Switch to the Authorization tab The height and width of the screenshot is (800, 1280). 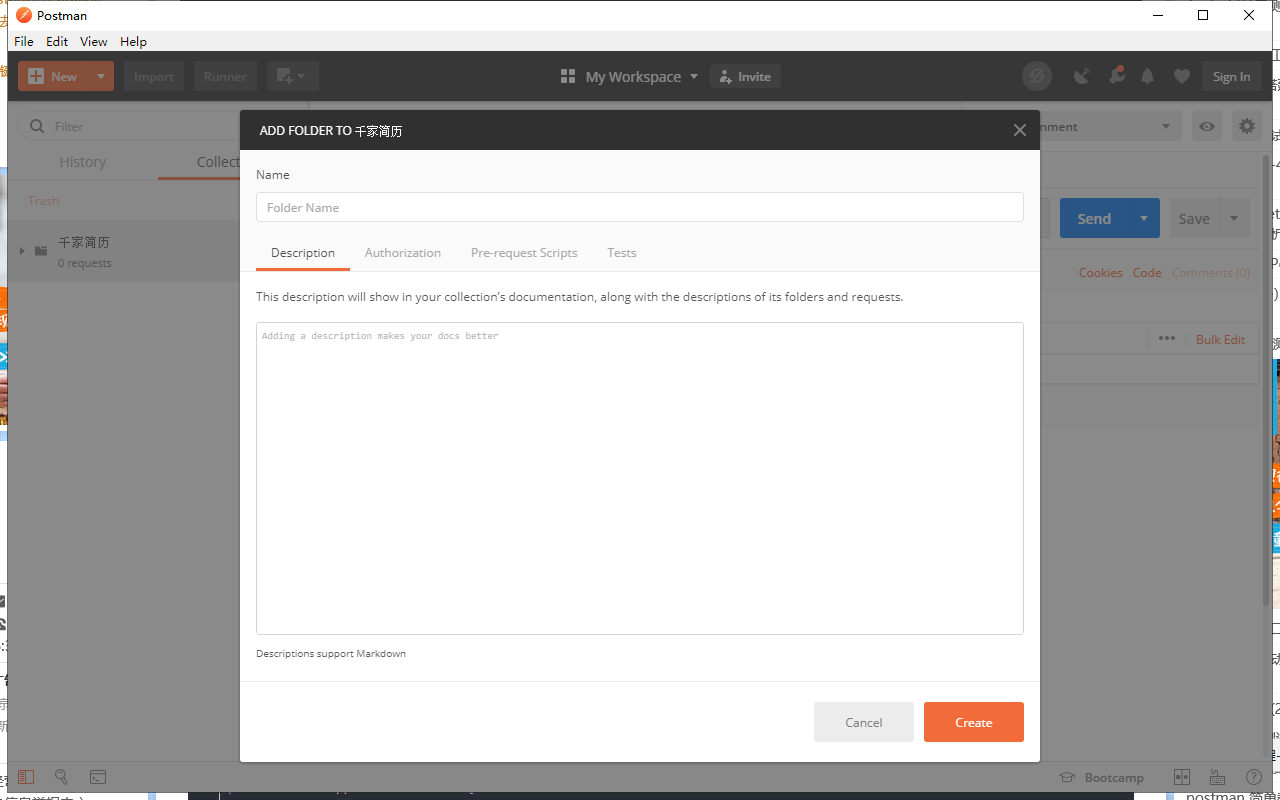[x=403, y=253]
